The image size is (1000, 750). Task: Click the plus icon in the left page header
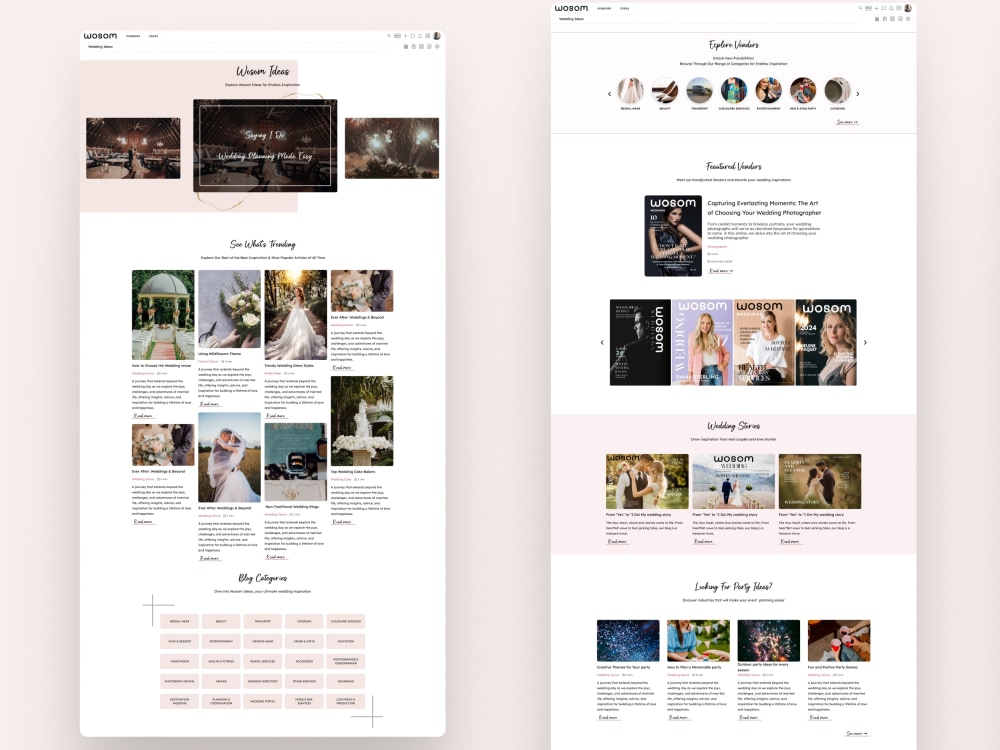click(406, 36)
